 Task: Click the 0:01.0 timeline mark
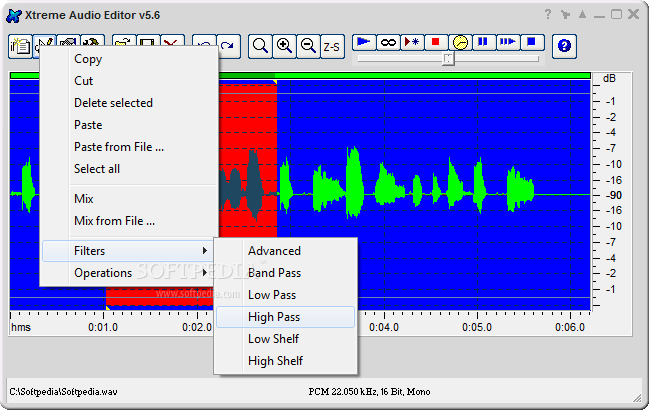(x=103, y=327)
